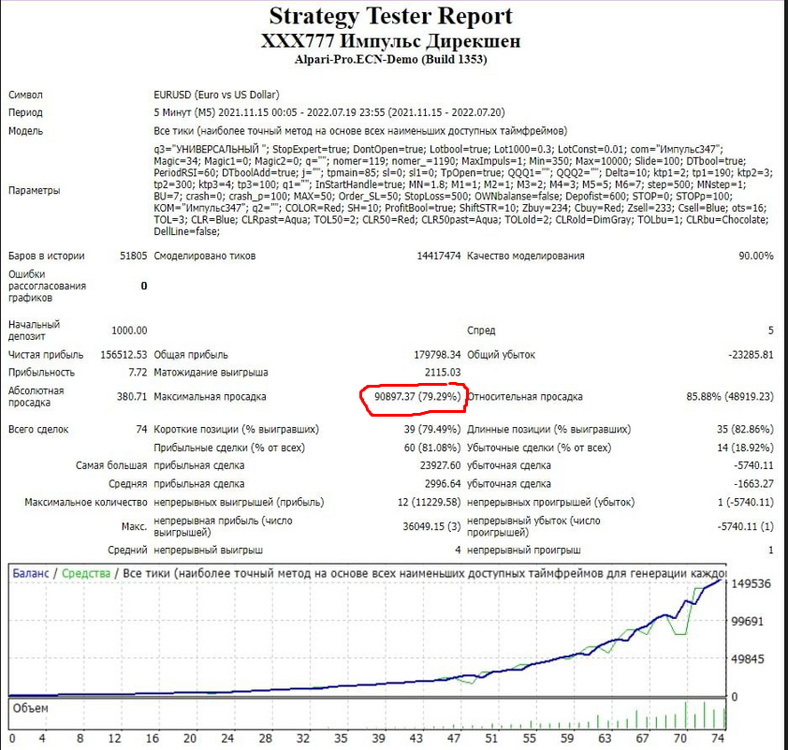The width and height of the screenshot is (788, 750).
Task: Click 'Длинные позиции' value 35 (82.86%)
Action: [x=745, y=429]
